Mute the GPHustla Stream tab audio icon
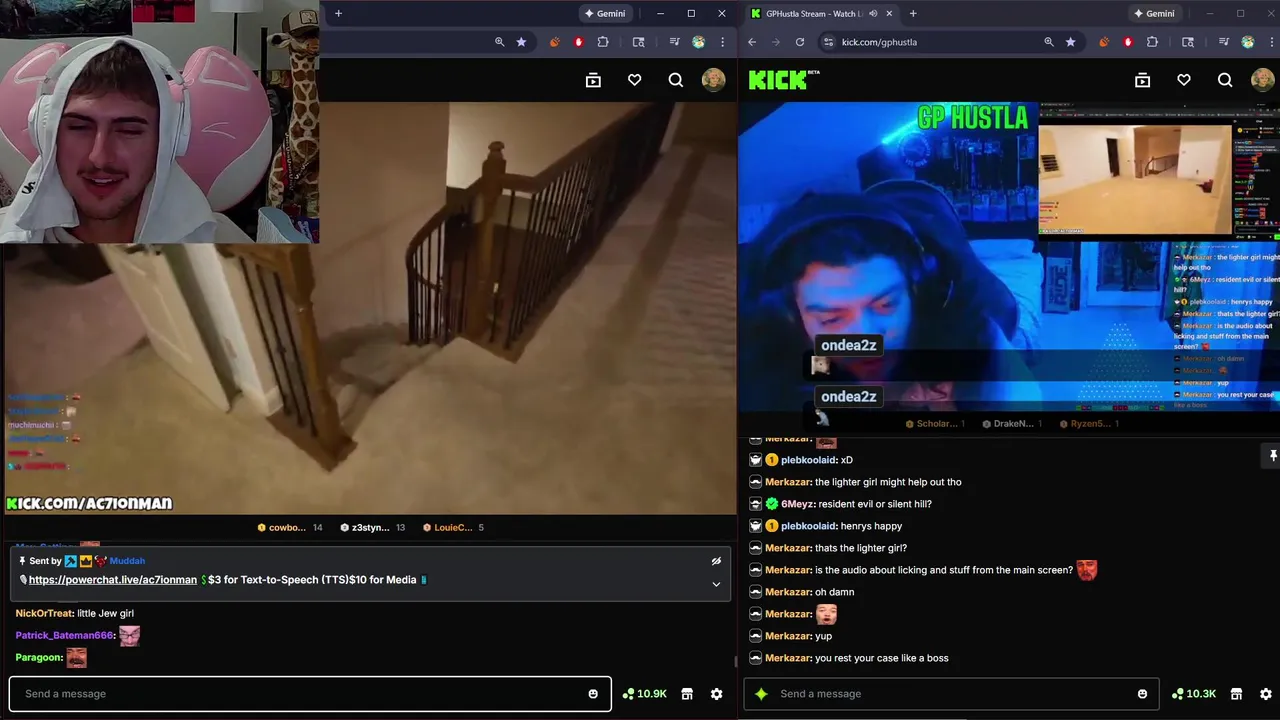This screenshot has width=1280, height=720. point(873,13)
